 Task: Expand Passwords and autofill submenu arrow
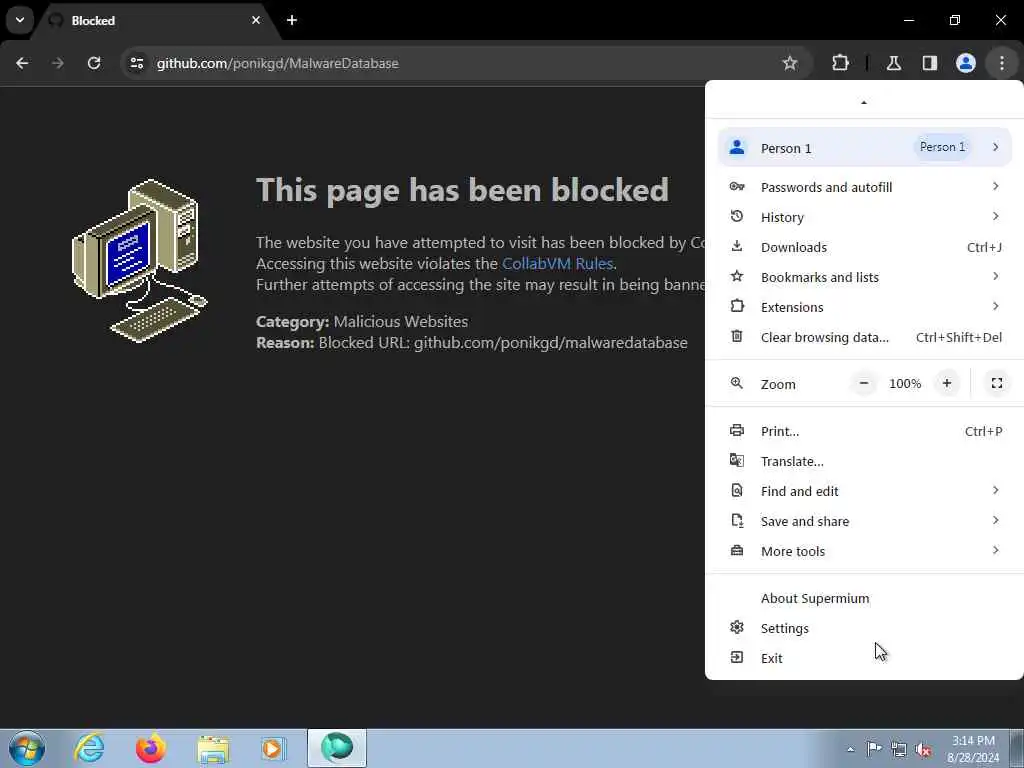[x=995, y=186]
